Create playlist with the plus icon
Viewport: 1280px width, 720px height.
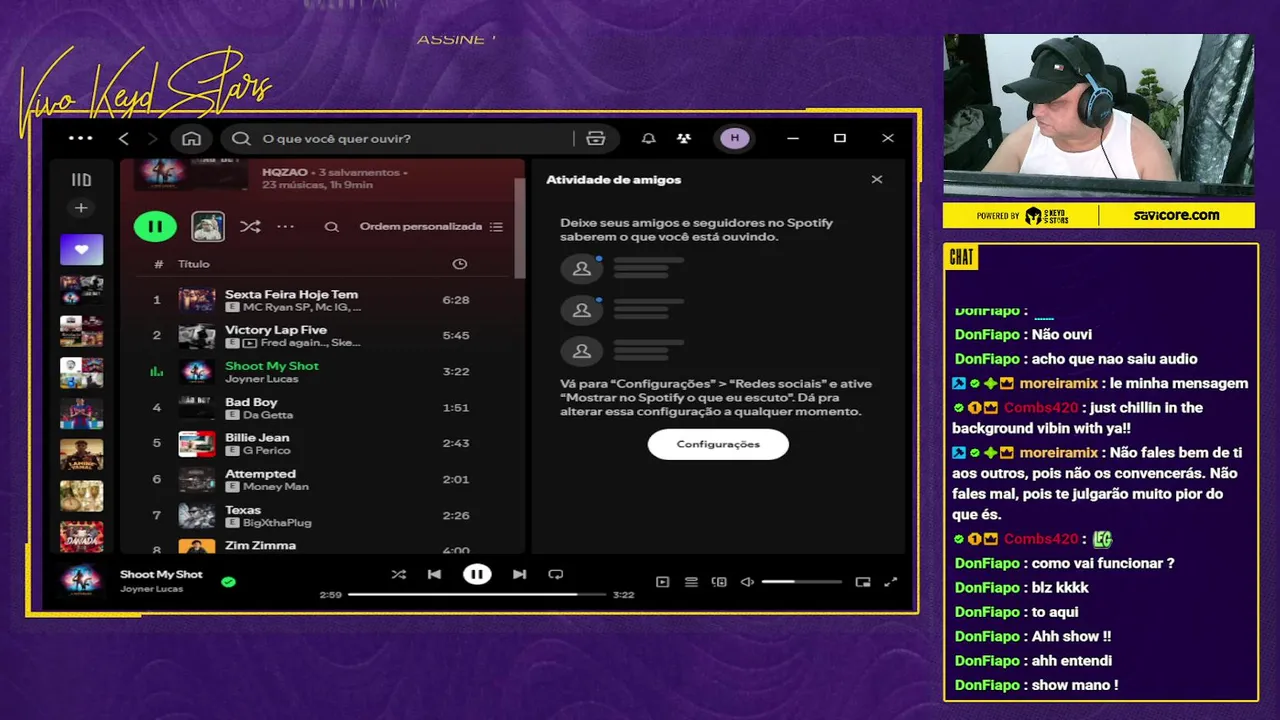tap(81, 208)
